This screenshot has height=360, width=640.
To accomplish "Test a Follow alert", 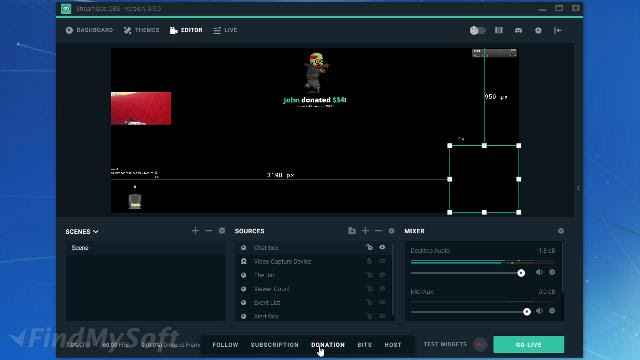I will coord(225,345).
